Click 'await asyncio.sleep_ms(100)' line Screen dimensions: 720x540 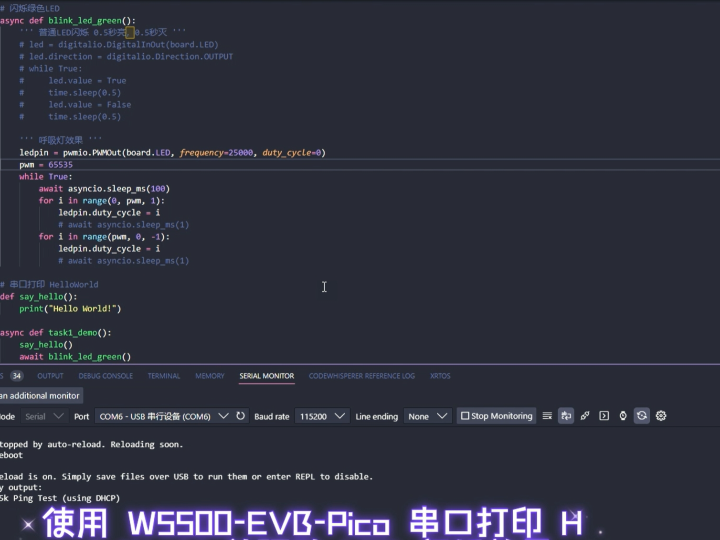(x=104, y=189)
